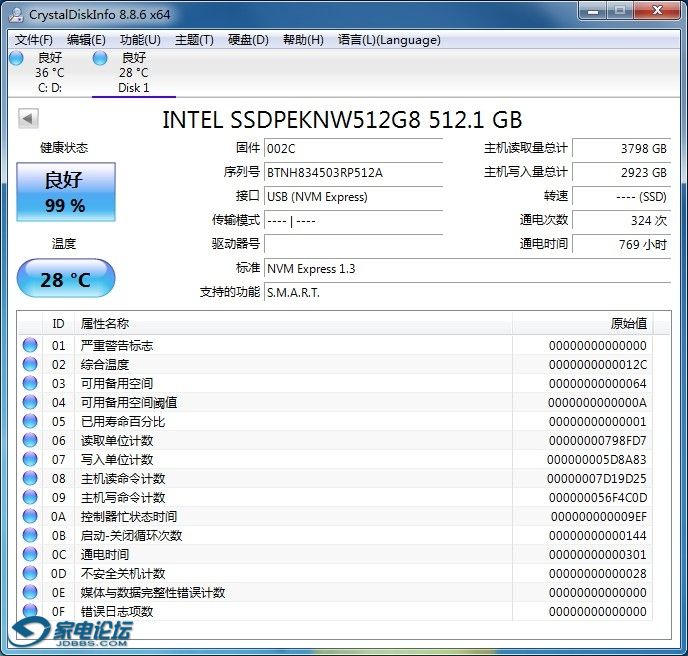Viewport: 688px width, 656px height.
Task: Click the status orb for row 06
Action: (30, 440)
